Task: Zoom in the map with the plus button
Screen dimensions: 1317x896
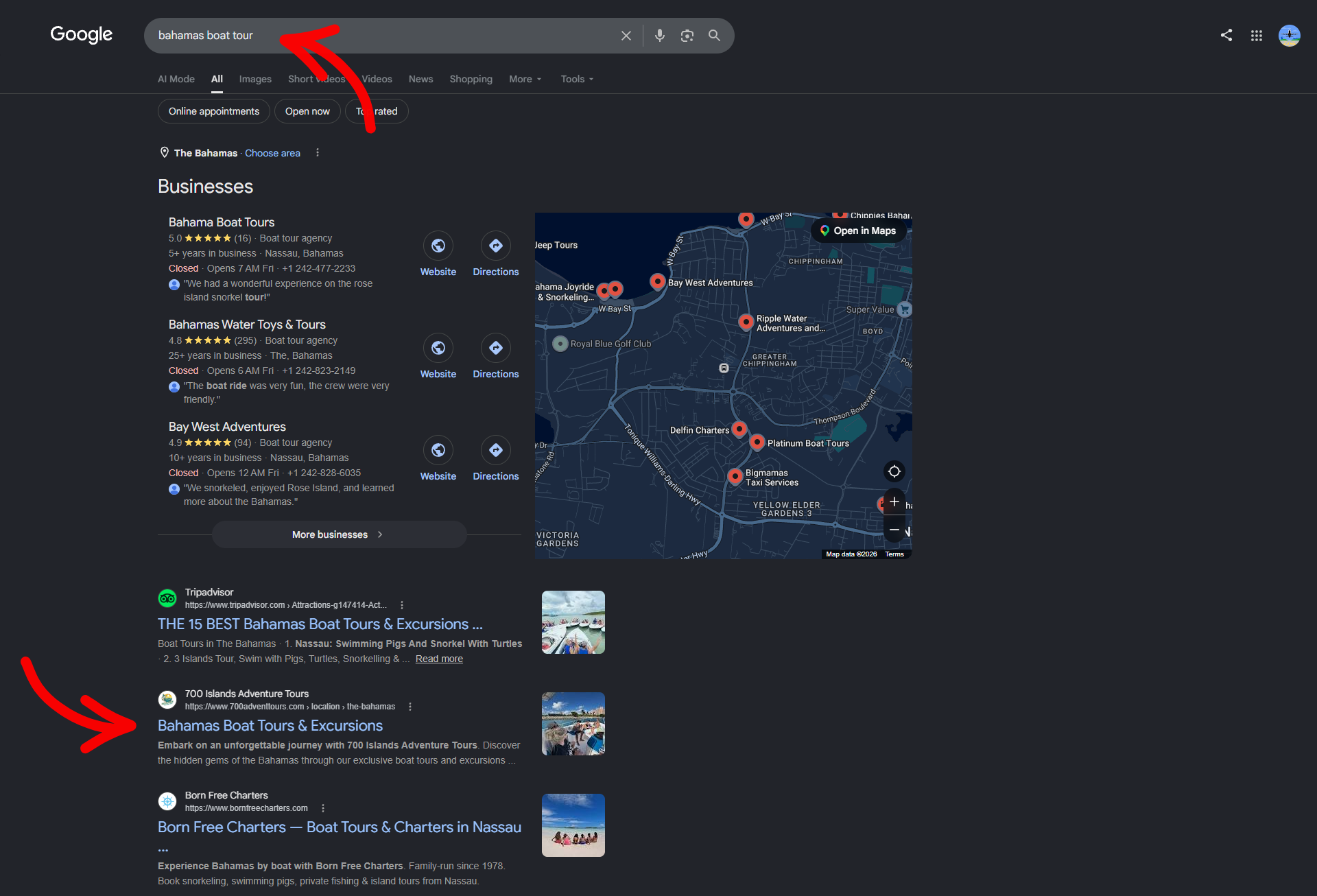Action: [894, 502]
